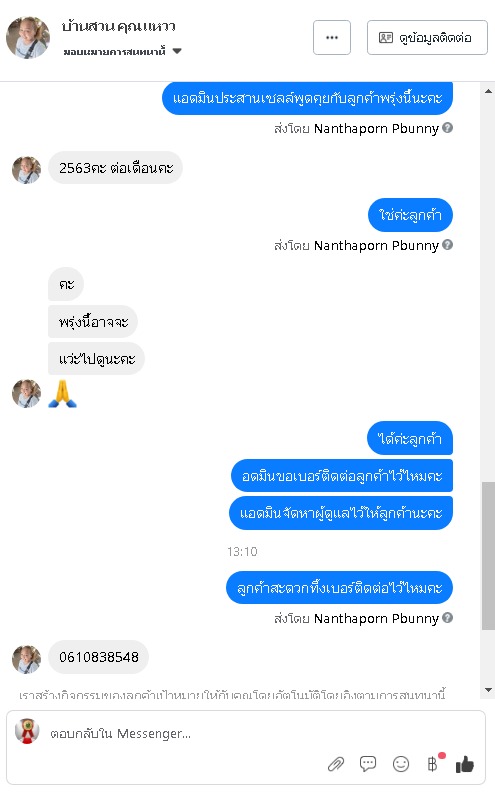This screenshot has height=796, width=495.
Task: Click help icon beside first Nanthaporn Pbunny
Action: 447,128
